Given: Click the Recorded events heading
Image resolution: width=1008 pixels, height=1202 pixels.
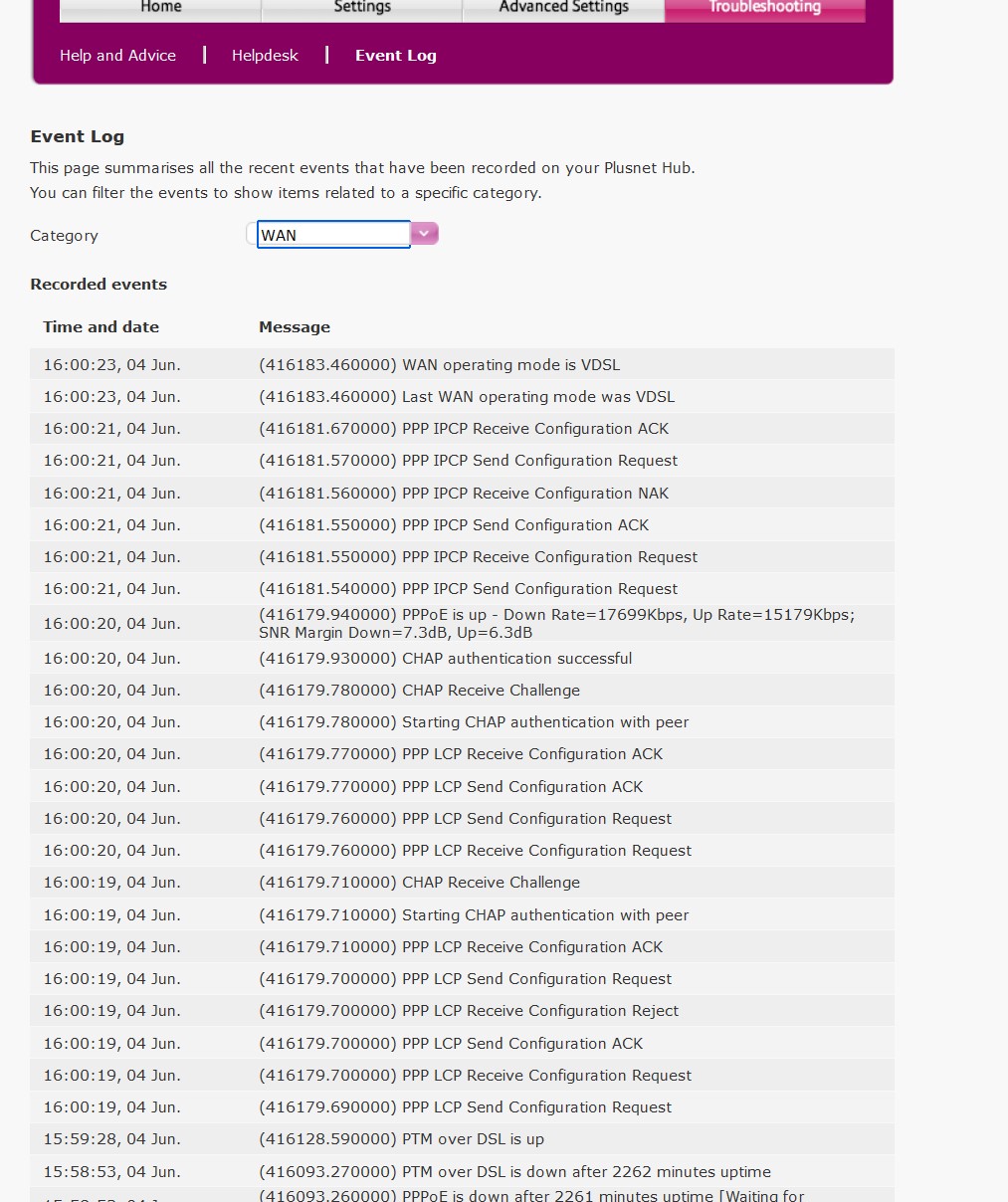Looking at the screenshot, I should point(99,284).
